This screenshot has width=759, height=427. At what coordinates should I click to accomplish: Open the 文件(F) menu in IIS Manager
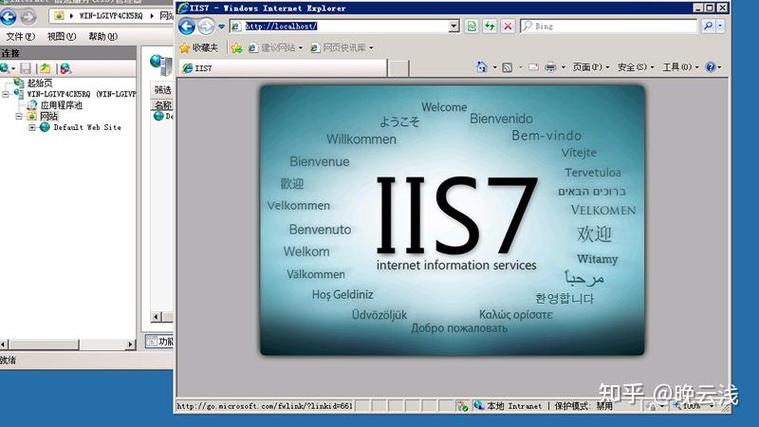pos(20,36)
